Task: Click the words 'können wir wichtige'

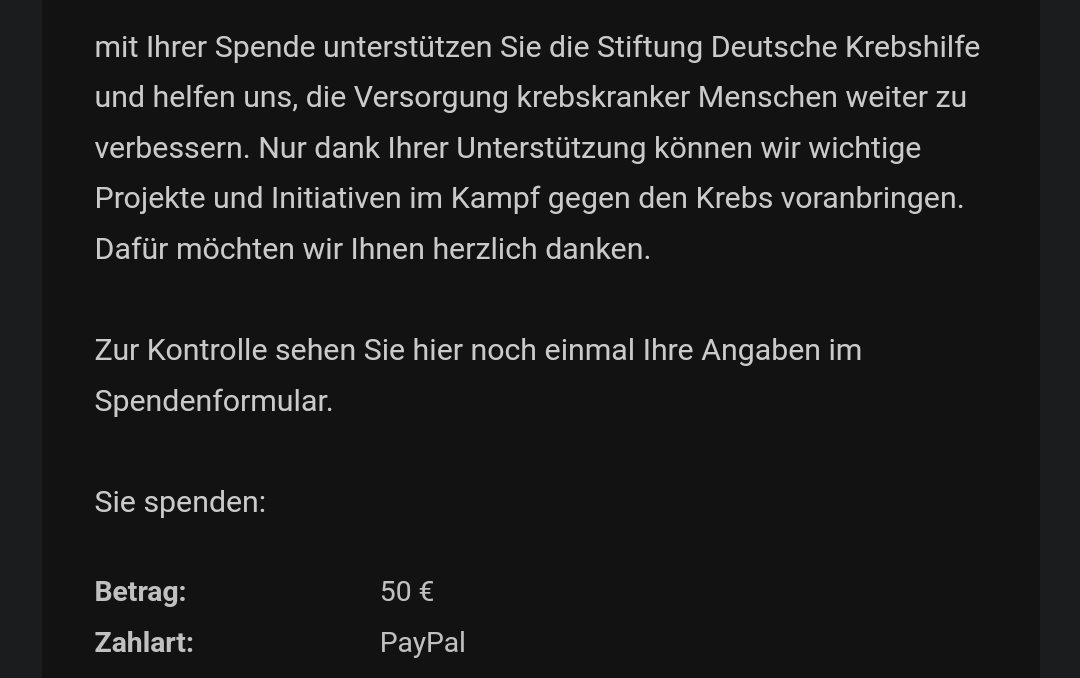Action: 787,148
